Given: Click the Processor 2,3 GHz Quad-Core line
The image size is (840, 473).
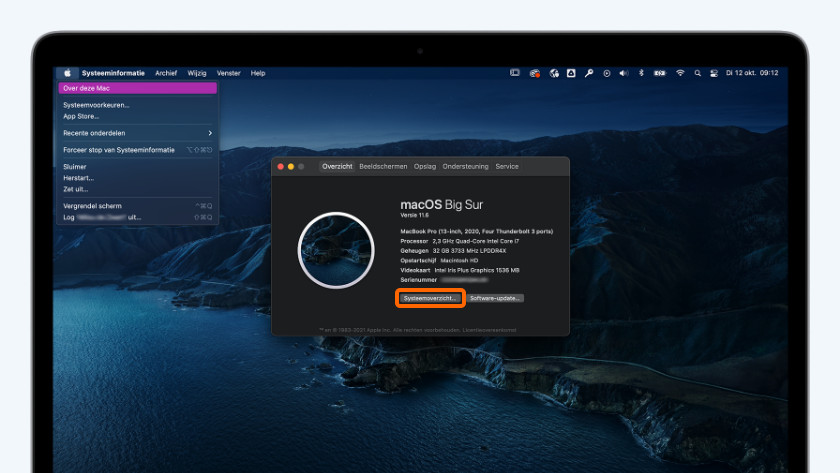Looking at the screenshot, I should (460, 241).
